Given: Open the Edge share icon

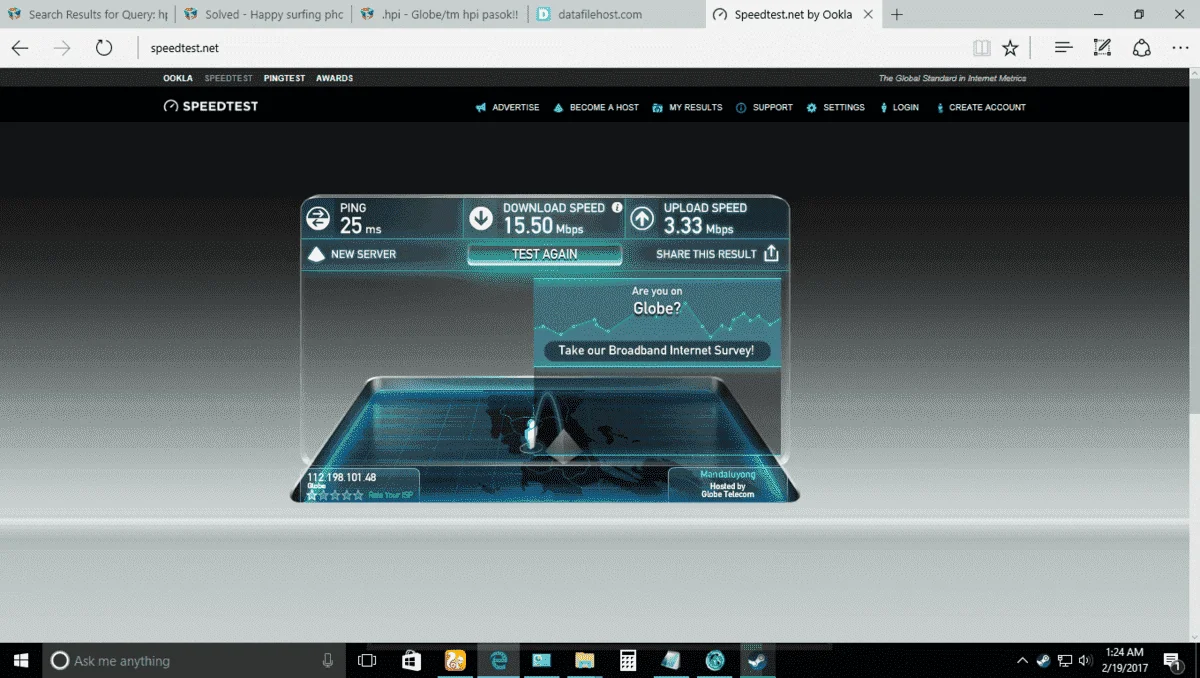Looking at the screenshot, I should tap(1141, 48).
